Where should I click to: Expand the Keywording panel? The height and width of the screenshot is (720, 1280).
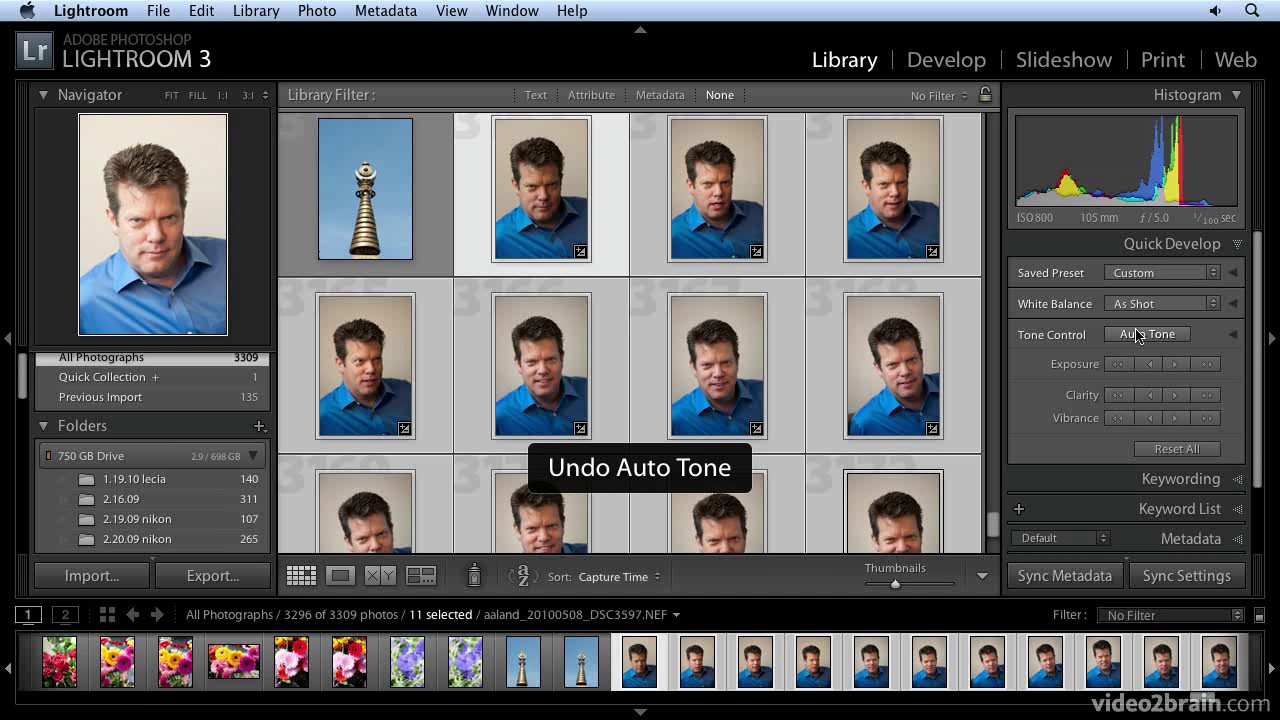[1238, 479]
